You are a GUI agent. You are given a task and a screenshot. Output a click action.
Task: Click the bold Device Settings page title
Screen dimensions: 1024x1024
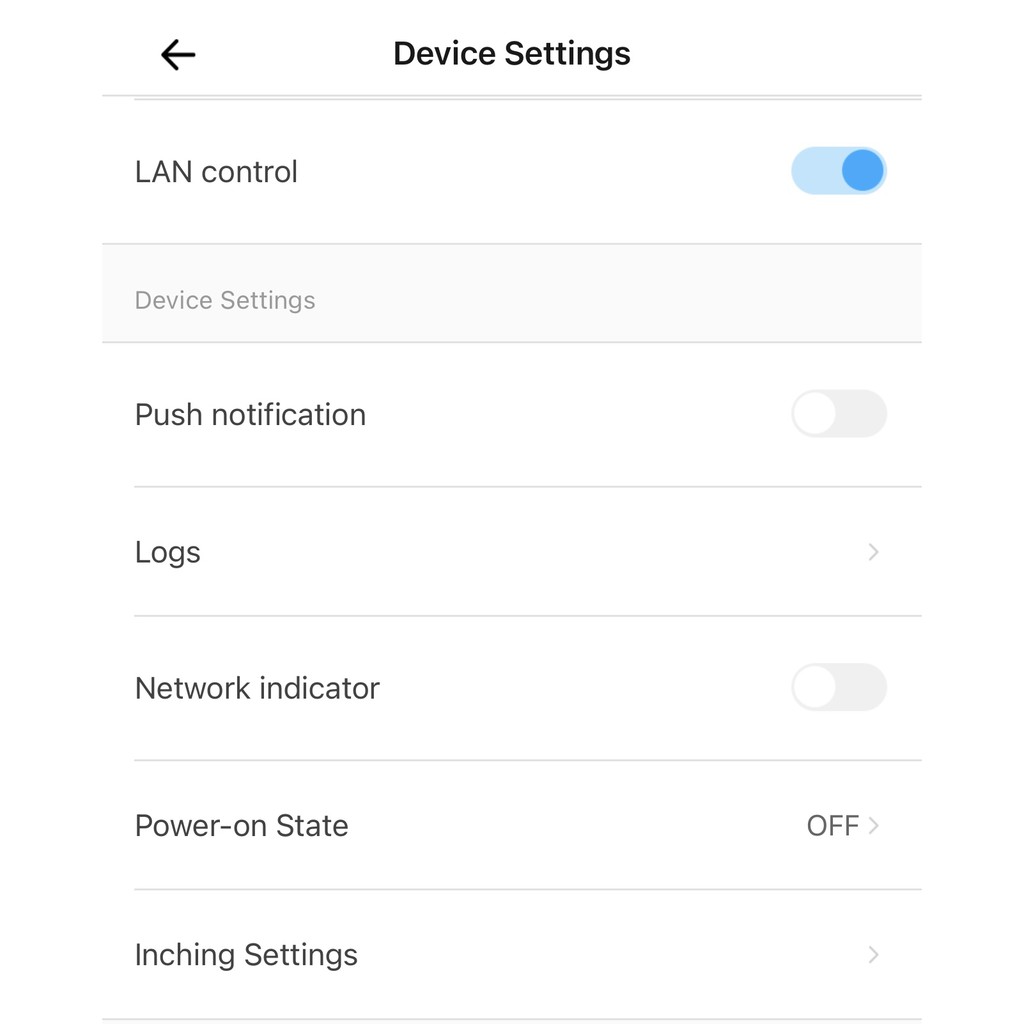pyautogui.click(x=511, y=54)
